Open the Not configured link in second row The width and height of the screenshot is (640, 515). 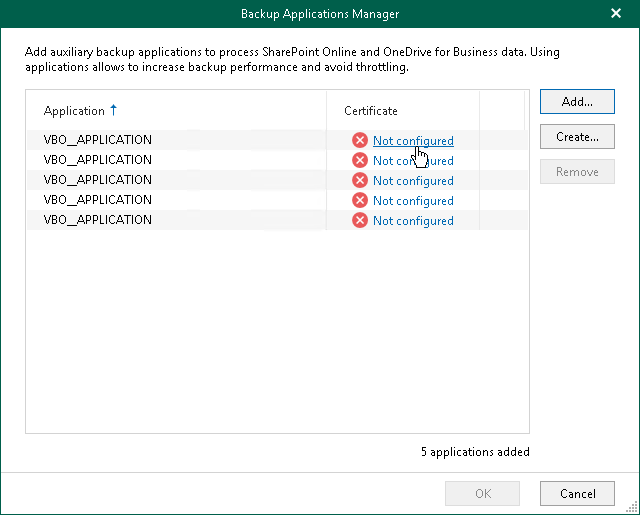413,161
